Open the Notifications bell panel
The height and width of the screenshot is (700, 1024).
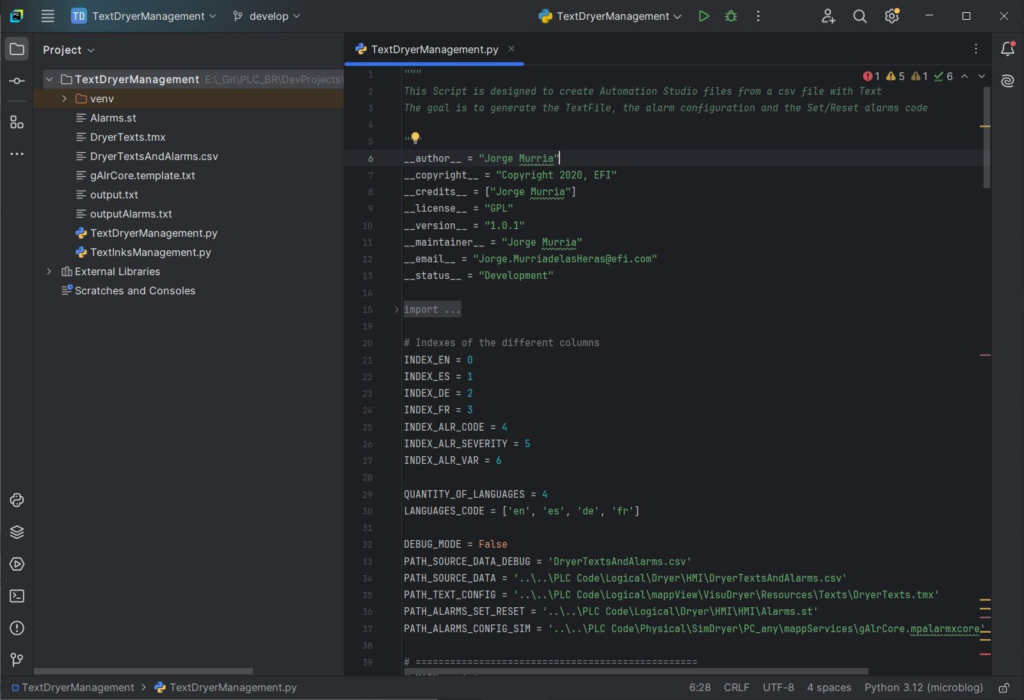tap(1007, 49)
